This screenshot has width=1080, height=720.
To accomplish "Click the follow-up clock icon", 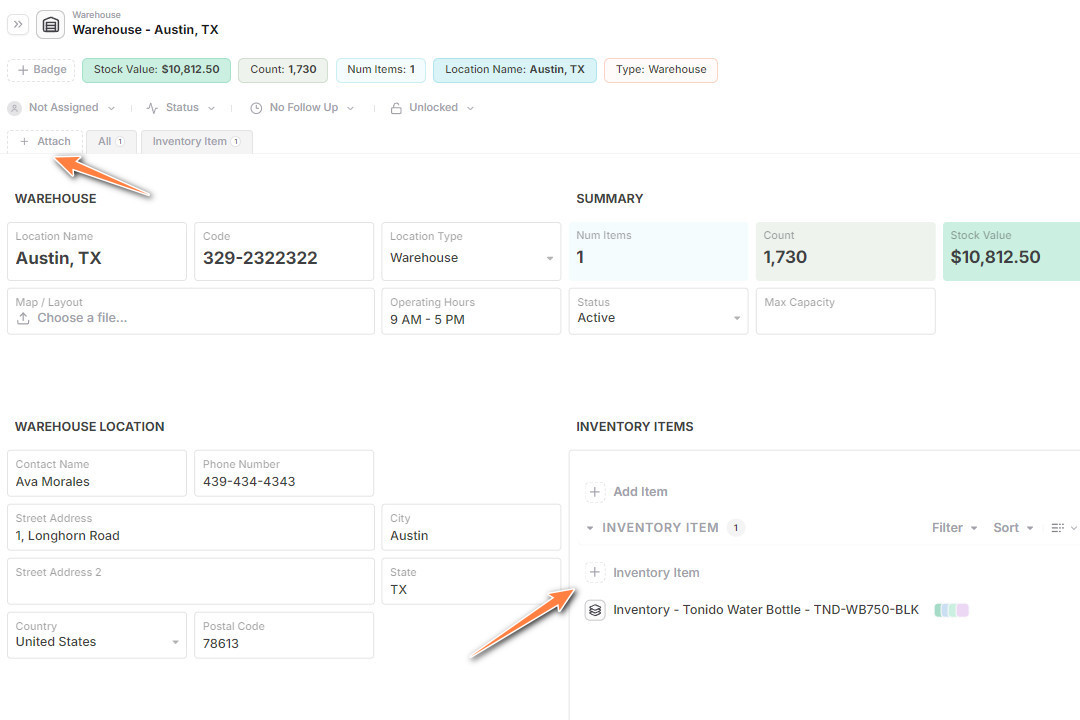I will coord(256,108).
